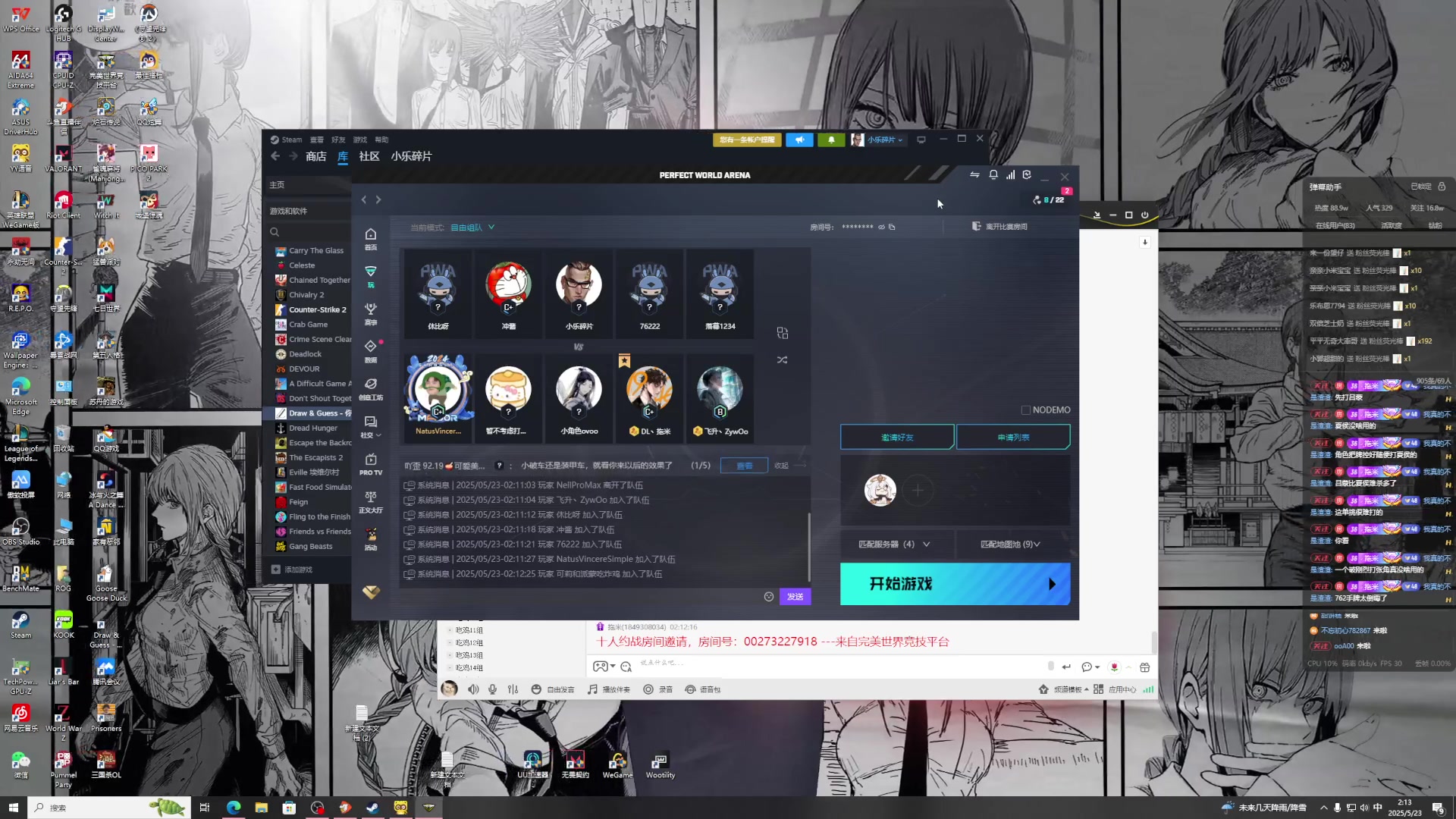Open the PRO TV icon in arena sidebar
The image size is (1456, 819).
[x=371, y=463]
